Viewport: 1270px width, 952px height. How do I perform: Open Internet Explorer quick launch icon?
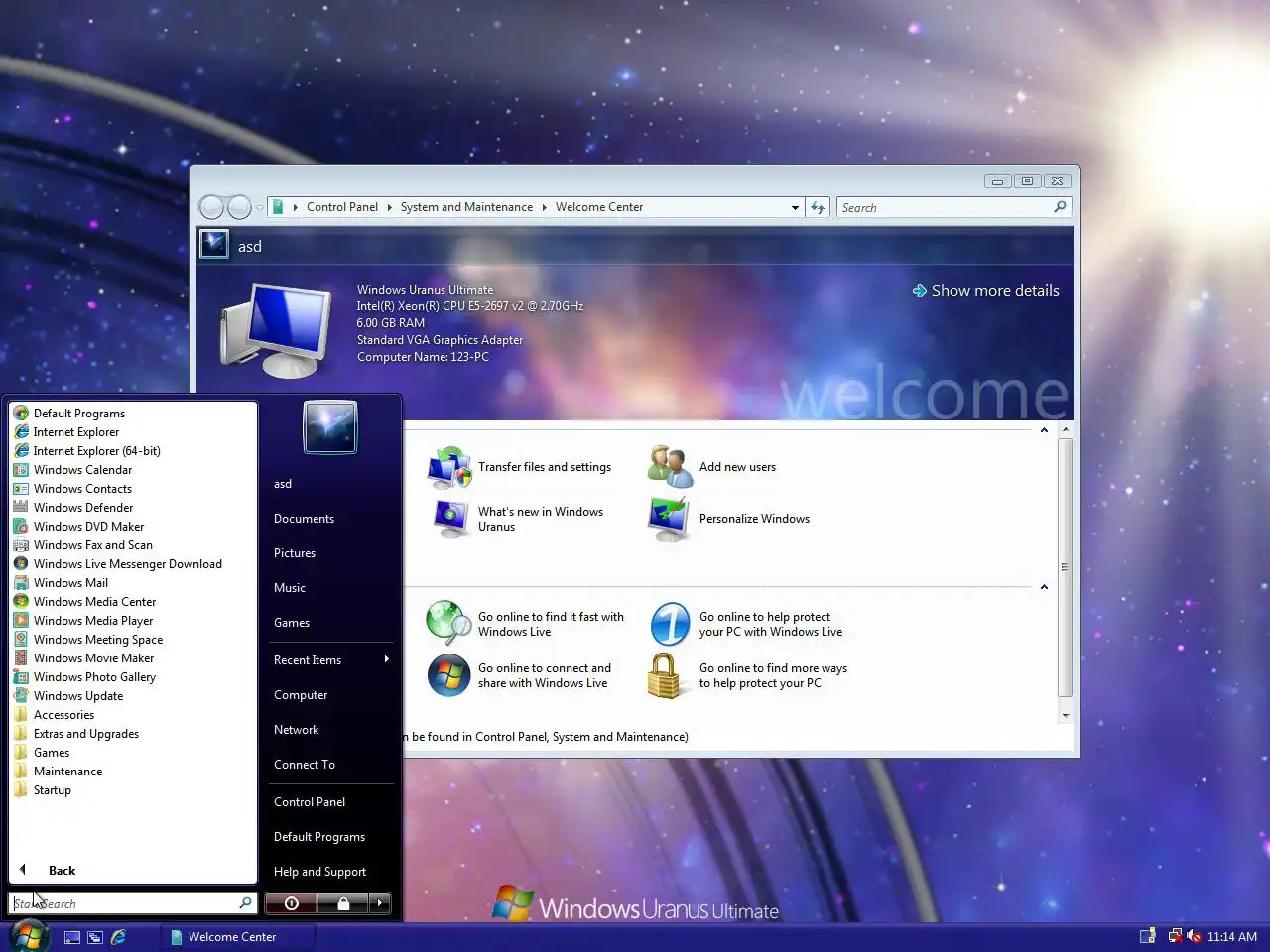coord(118,937)
